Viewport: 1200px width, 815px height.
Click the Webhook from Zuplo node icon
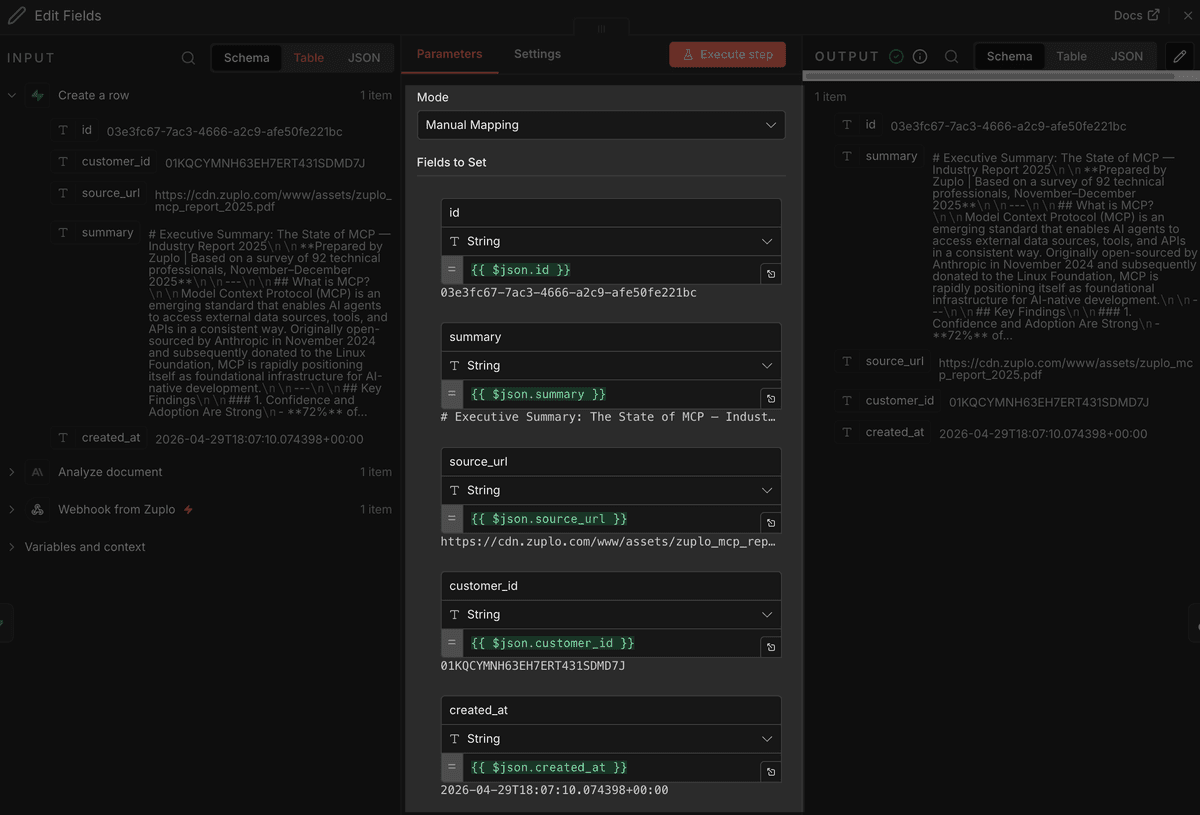point(38,510)
